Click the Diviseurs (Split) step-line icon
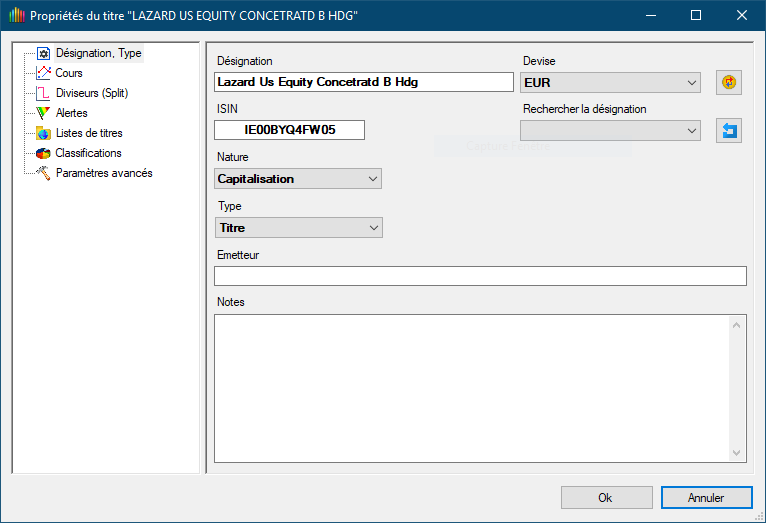 click(43, 93)
